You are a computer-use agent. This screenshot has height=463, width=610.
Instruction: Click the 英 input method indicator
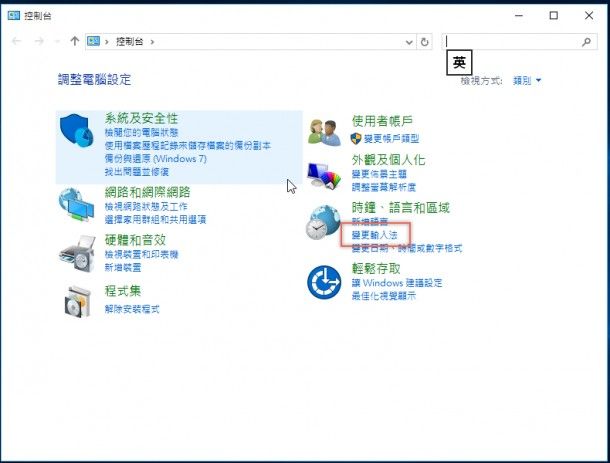(x=459, y=62)
